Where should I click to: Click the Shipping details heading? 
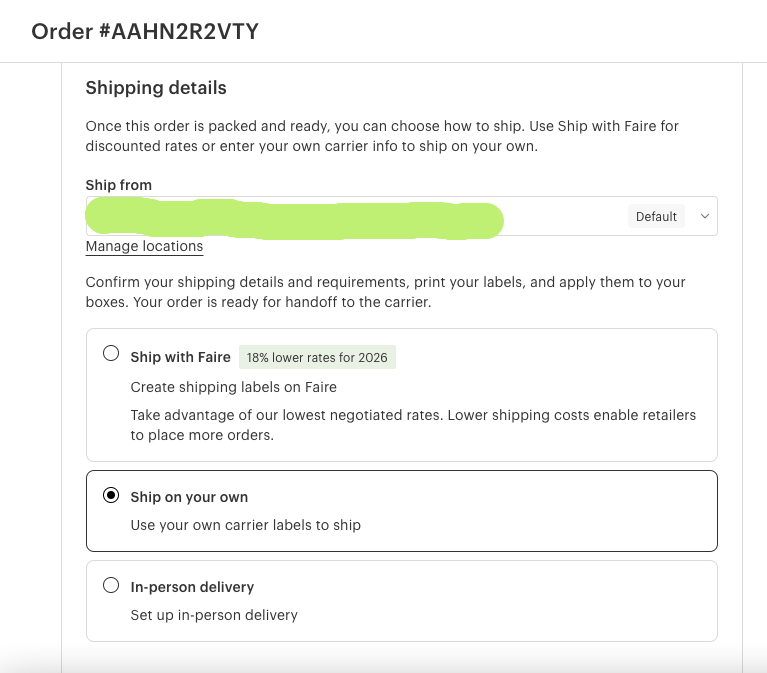click(156, 88)
